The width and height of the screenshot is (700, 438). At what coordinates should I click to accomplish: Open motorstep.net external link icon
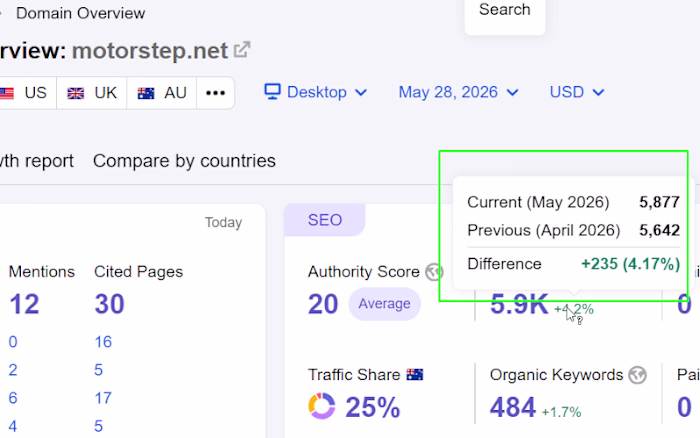point(242,50)
